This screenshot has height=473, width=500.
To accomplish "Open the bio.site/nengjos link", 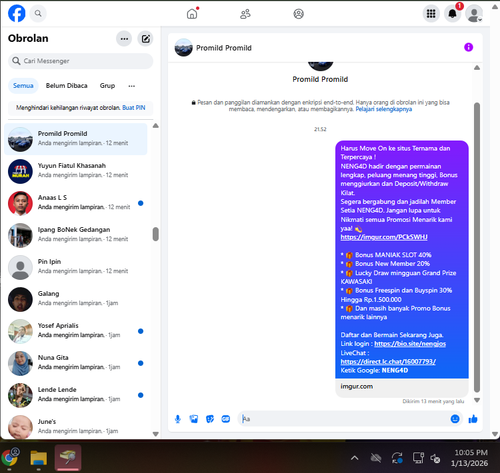I will (x=410, y=344).
